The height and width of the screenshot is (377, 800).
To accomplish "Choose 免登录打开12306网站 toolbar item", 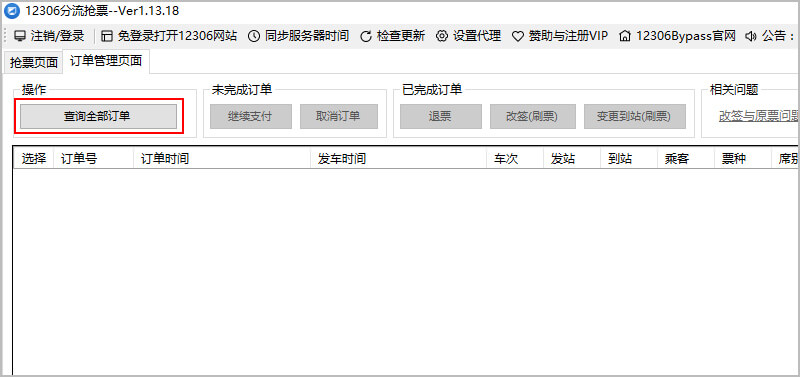I will (x=177, y=36).
